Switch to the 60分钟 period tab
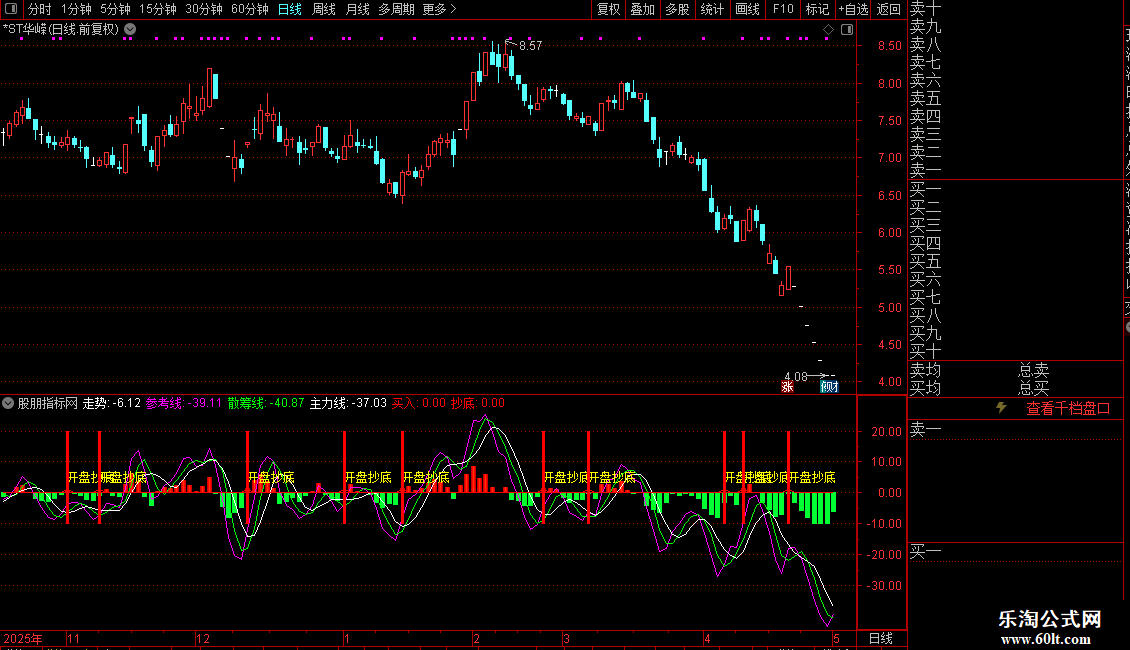Viewport: 1130px width, 650px height. (x=250, y=9)
